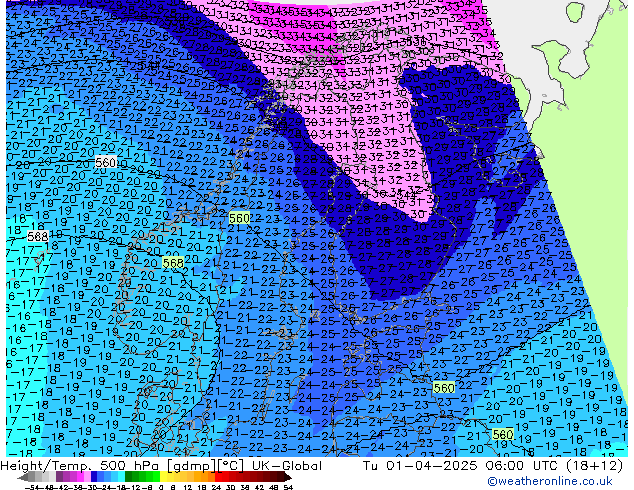Click the magenta -36 legend swatch

(x=80, y=478)
